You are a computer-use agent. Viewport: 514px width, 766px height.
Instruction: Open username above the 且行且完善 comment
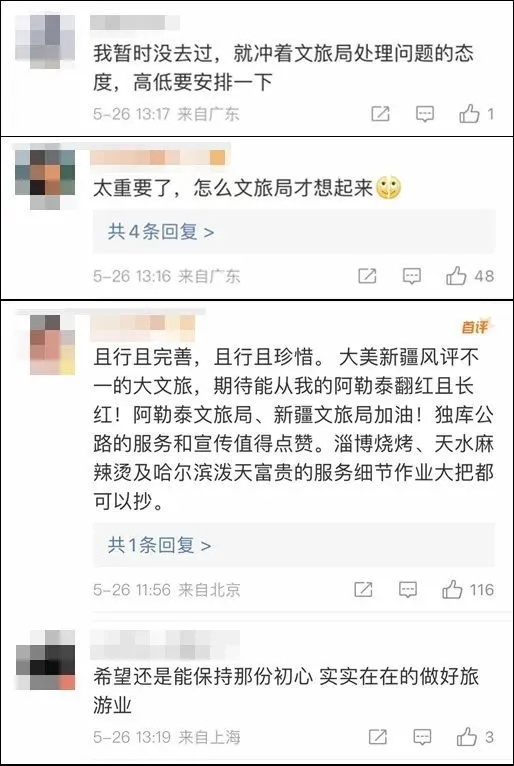[x=143, y=328]
